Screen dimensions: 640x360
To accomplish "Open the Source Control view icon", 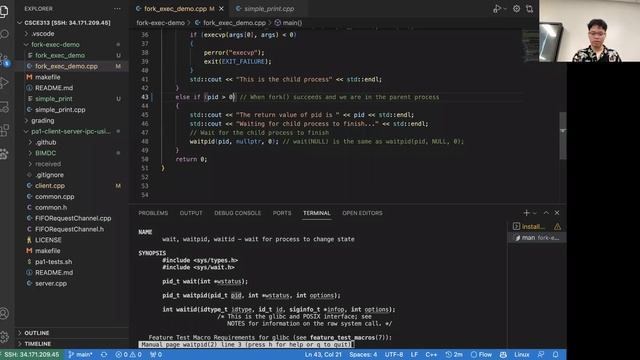I will (4, 60).
